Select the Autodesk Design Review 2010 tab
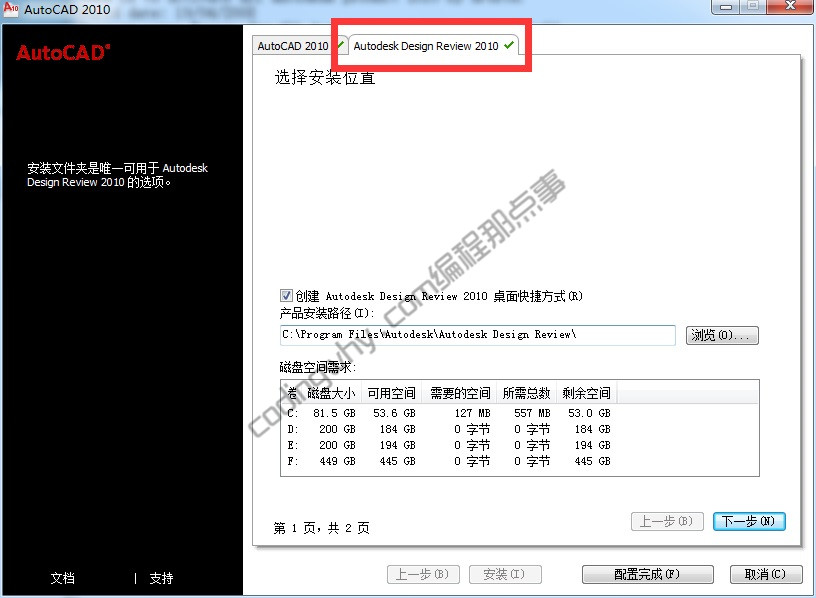This screenshot has width=816, height=598. coord(430,45)
